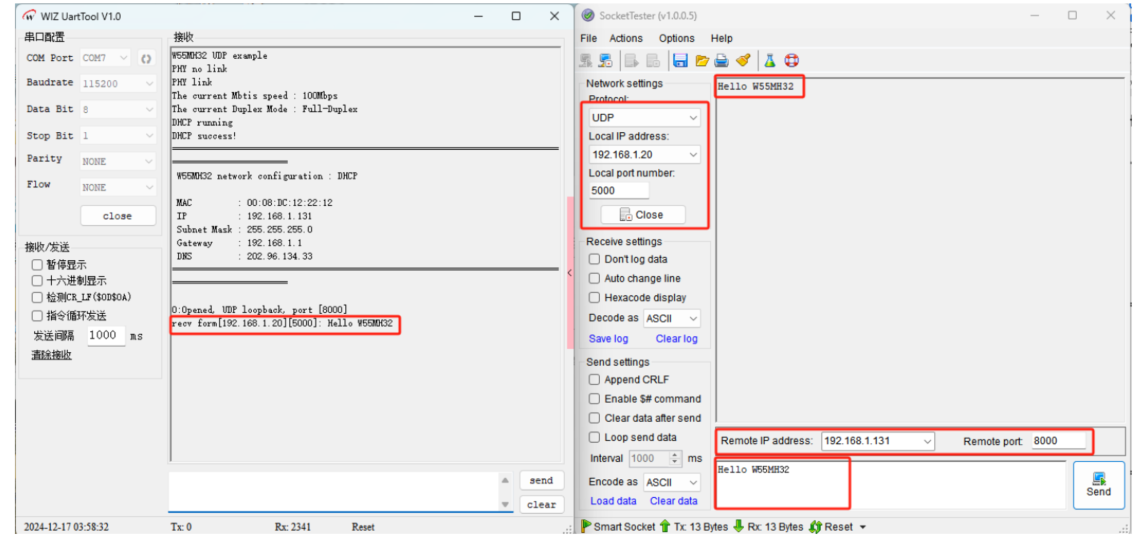1144x541 pixels.
Task: Enable the Hexacode display checkbox
Action: tap(595, 297)
